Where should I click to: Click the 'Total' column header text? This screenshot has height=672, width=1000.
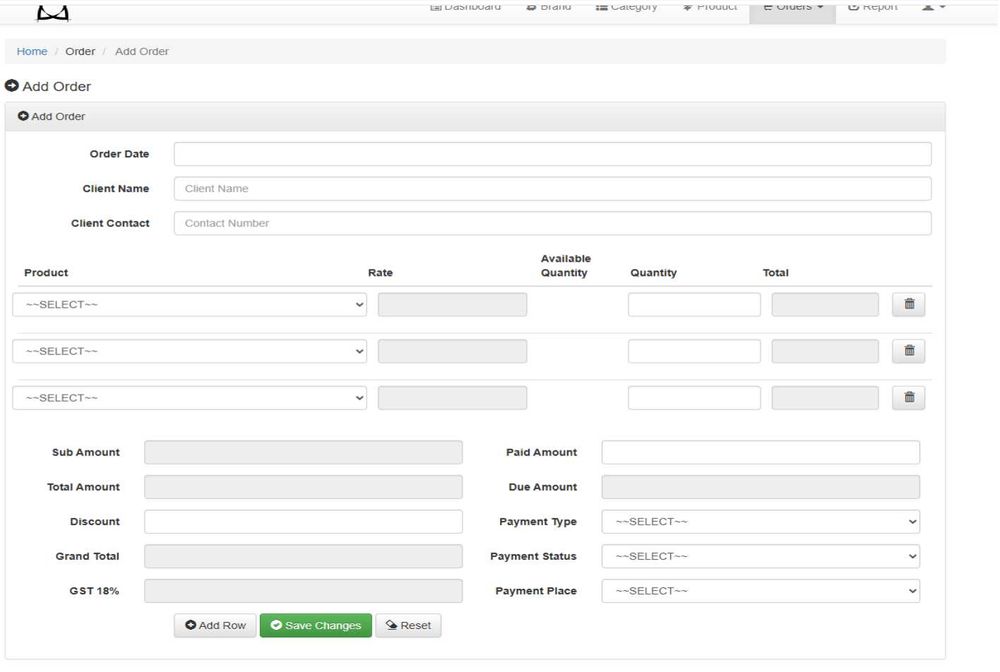776,272
